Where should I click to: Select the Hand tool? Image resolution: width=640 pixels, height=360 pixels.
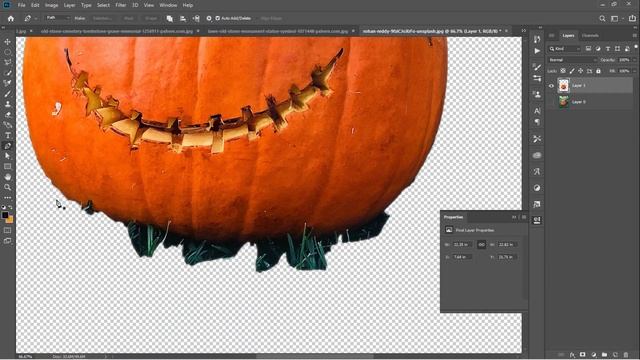click(x=7, y=177)
